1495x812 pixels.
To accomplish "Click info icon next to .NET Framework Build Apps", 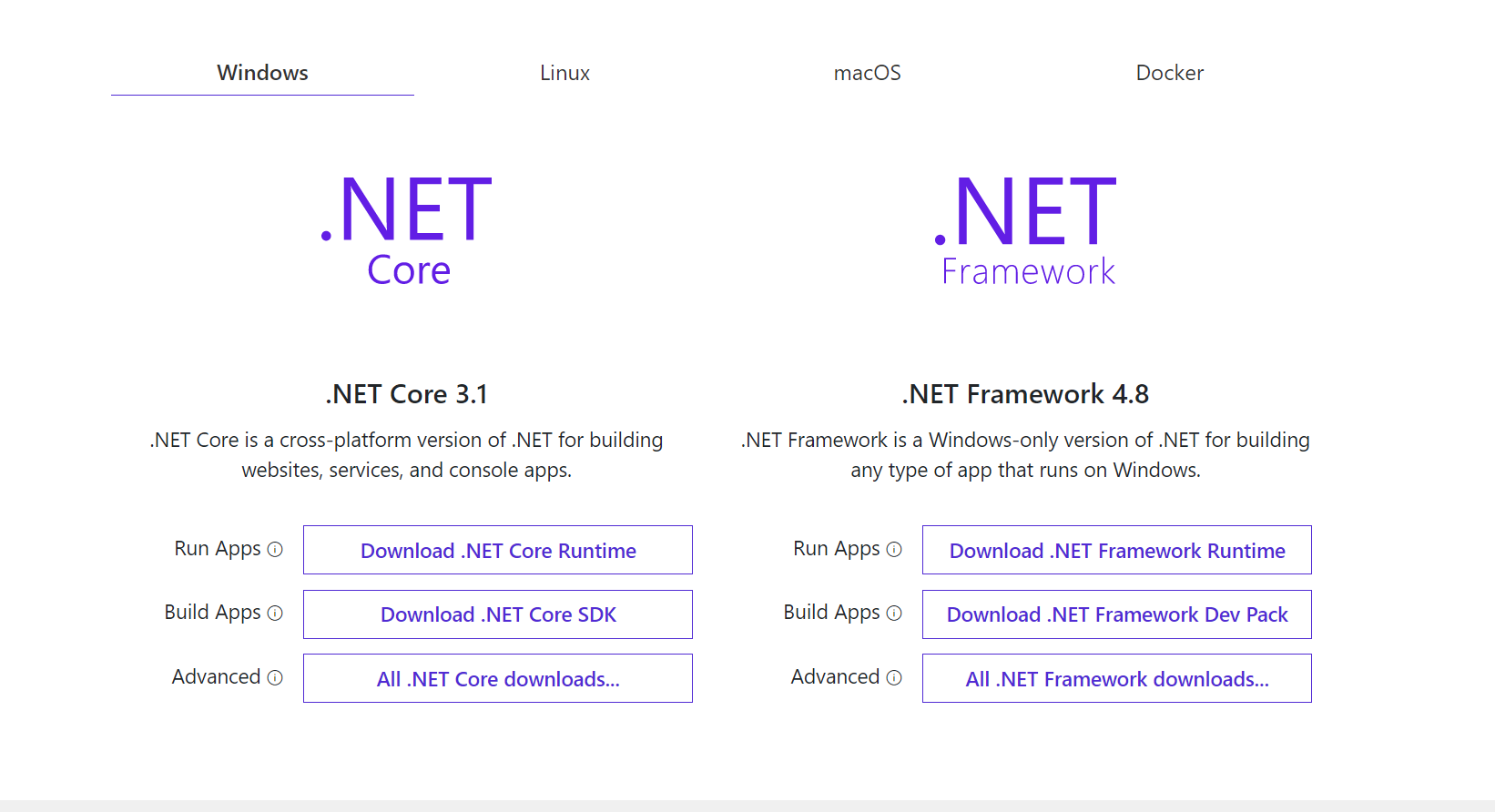I will click(894, 613).
